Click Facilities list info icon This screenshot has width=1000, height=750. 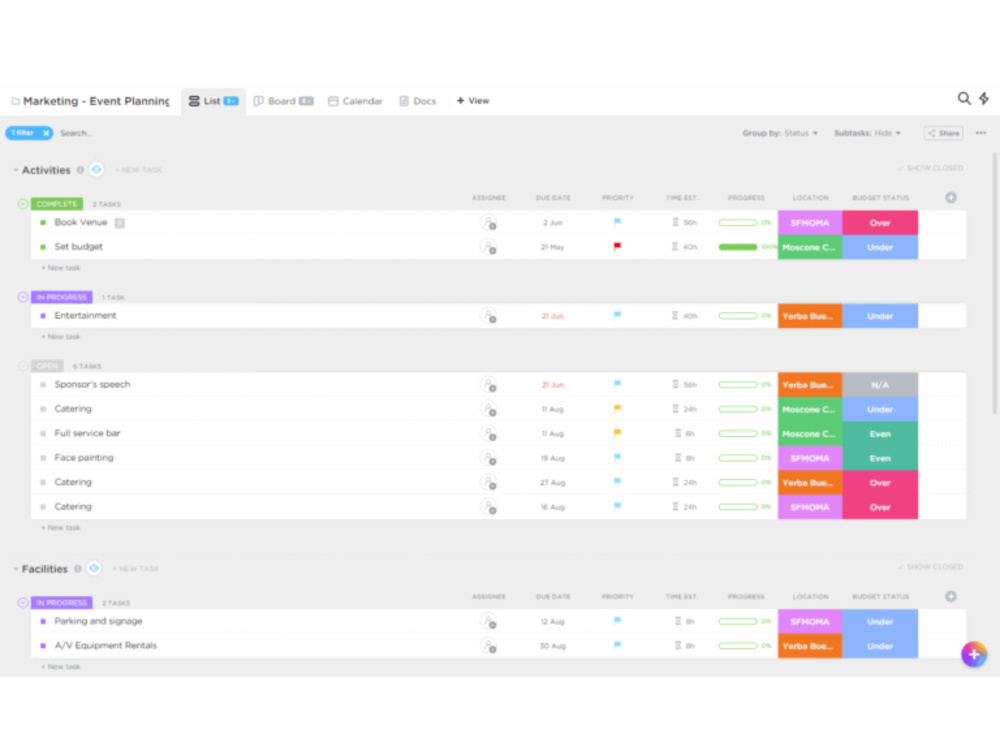click(78, 568)
